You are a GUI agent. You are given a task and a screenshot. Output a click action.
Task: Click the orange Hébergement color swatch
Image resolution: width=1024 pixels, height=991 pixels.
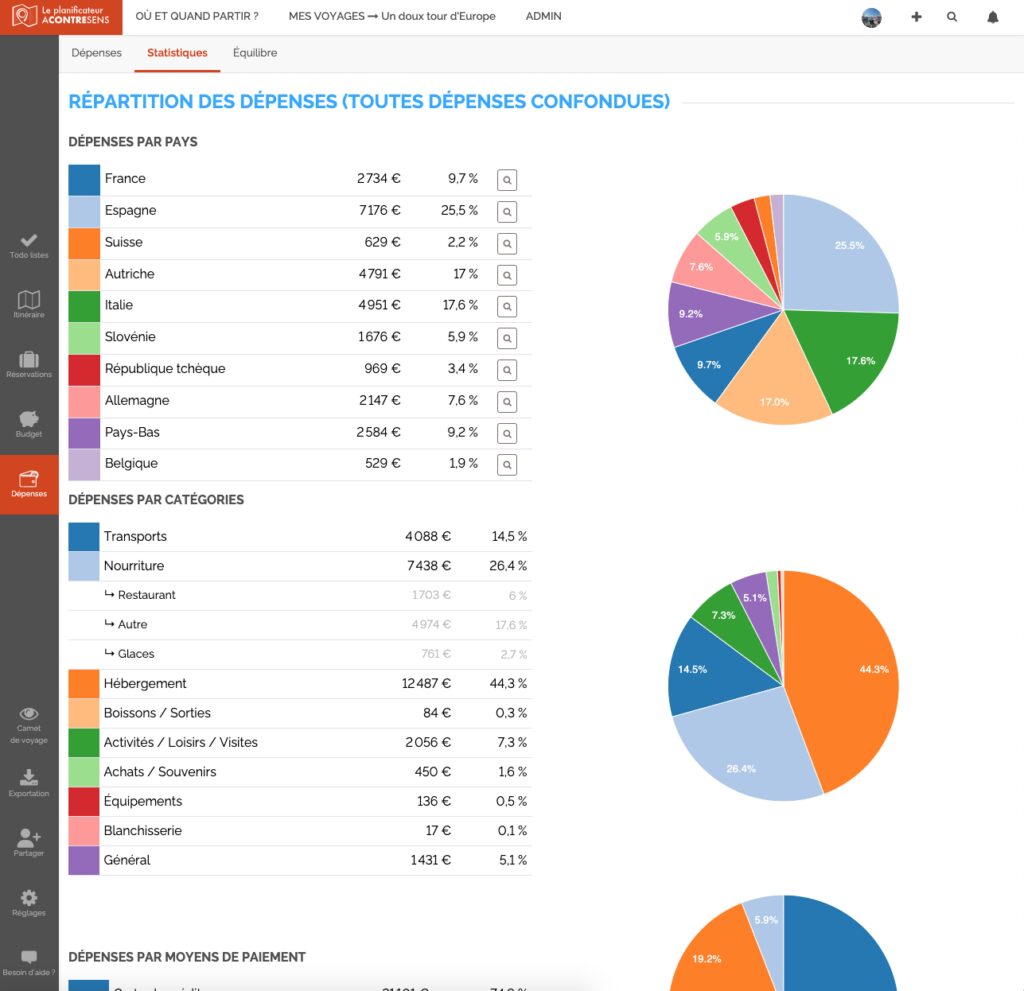click(x=84, y=684)
